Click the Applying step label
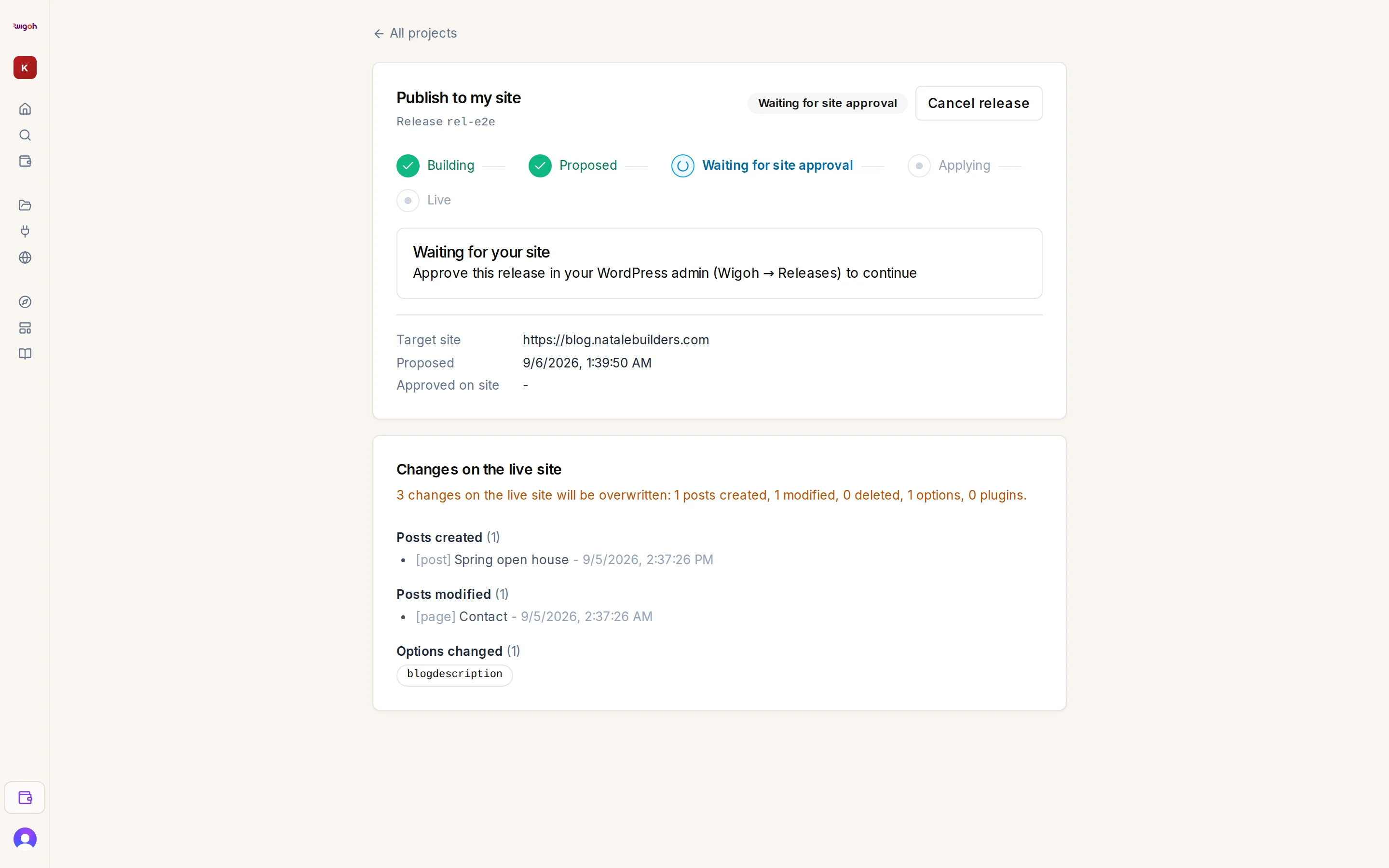The image size is (1389, 868). pyautogui.click(x=964, y=165)
